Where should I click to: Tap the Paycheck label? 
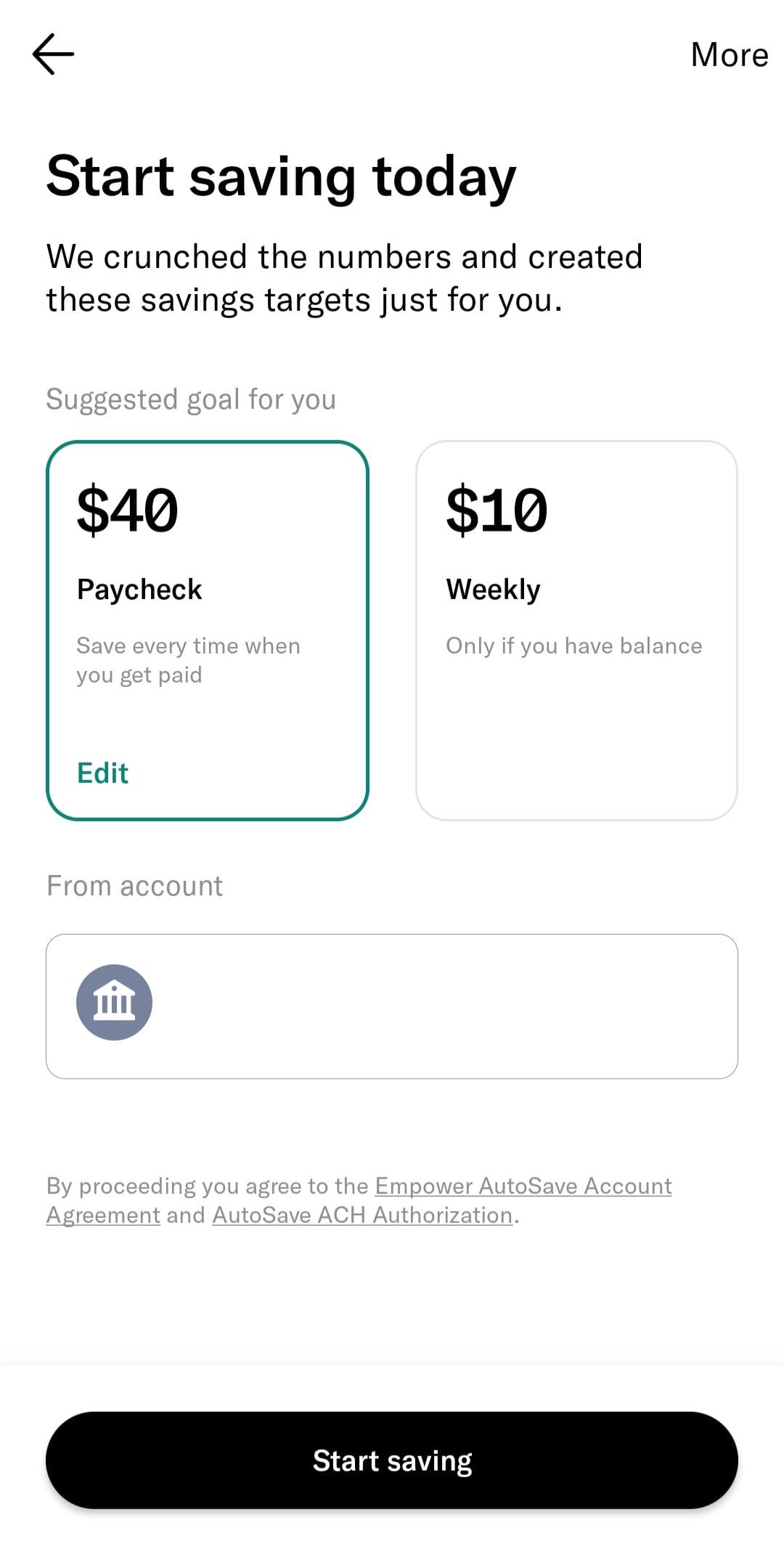point(139,589)
